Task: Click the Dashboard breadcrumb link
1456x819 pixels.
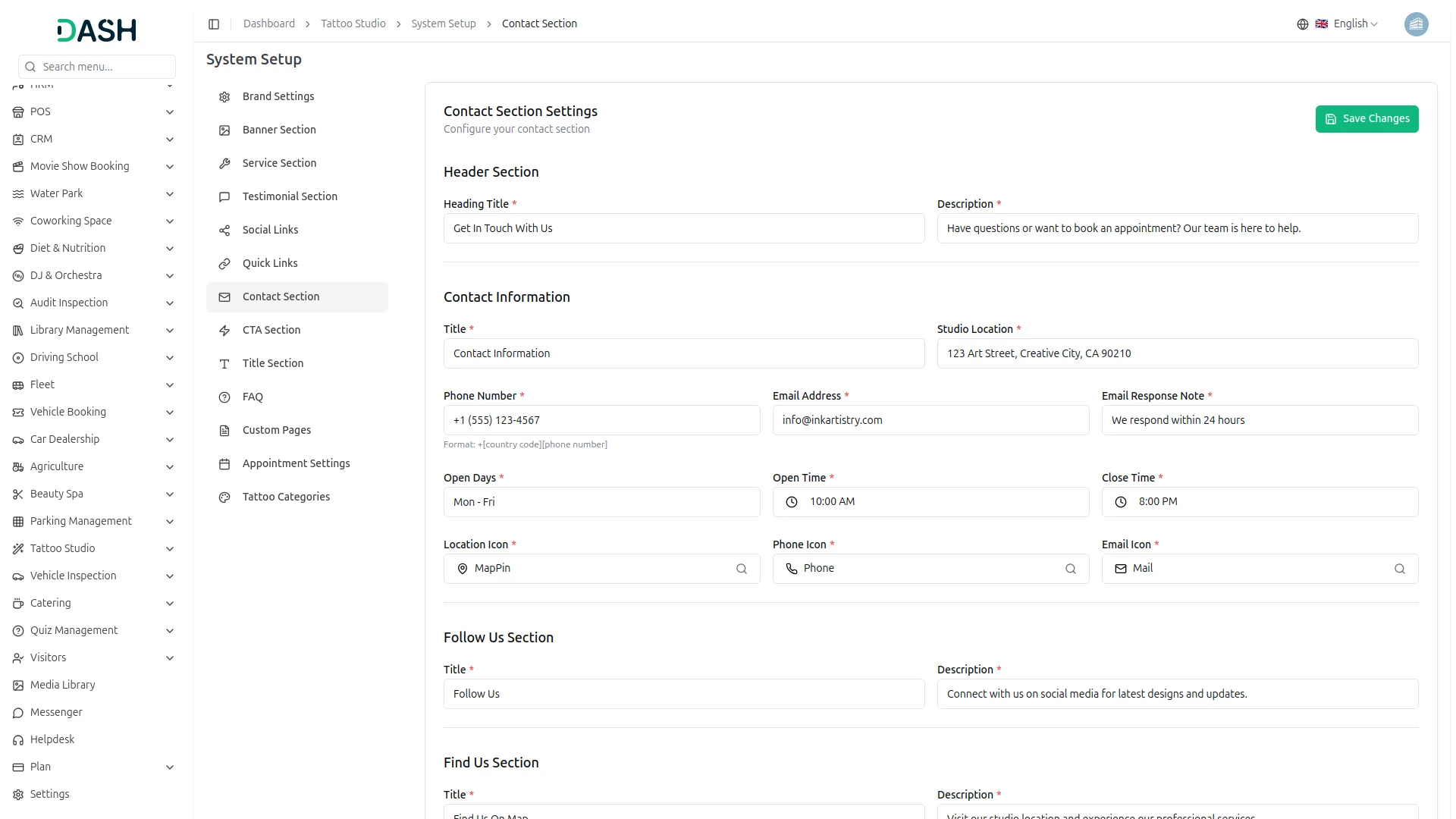Action: point(268,24)
